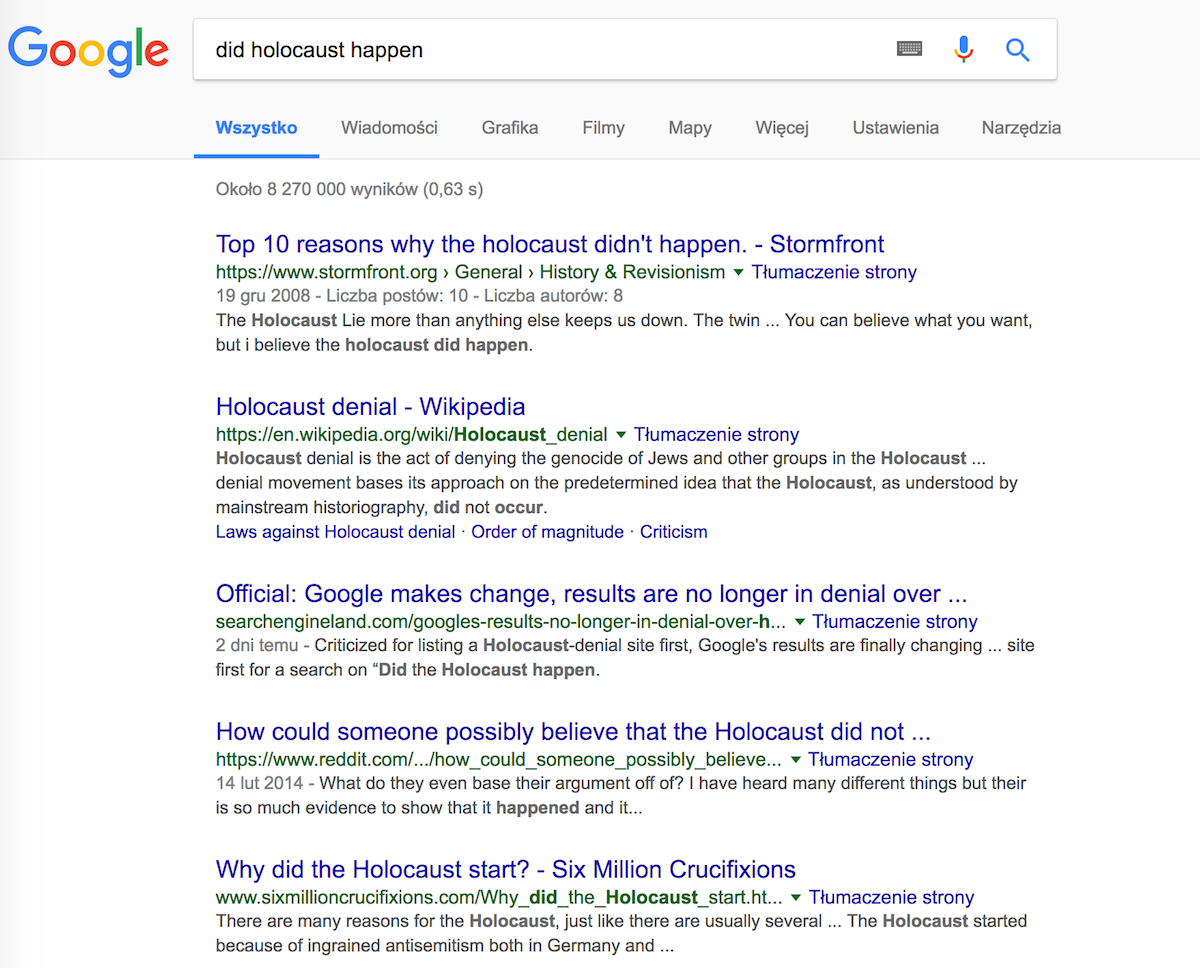Click the '19 gru 2008' date text

(263, 296)
